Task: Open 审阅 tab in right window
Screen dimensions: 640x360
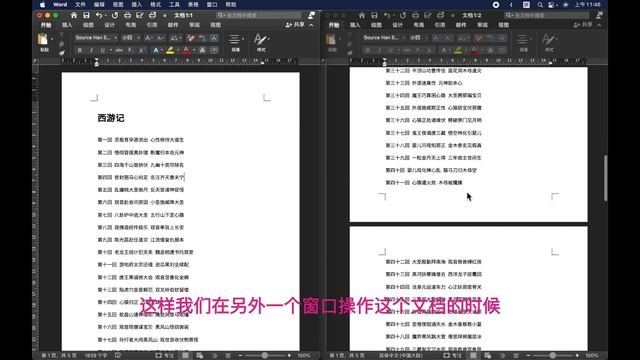Action: pyautogui.click(x=482, y=25)
